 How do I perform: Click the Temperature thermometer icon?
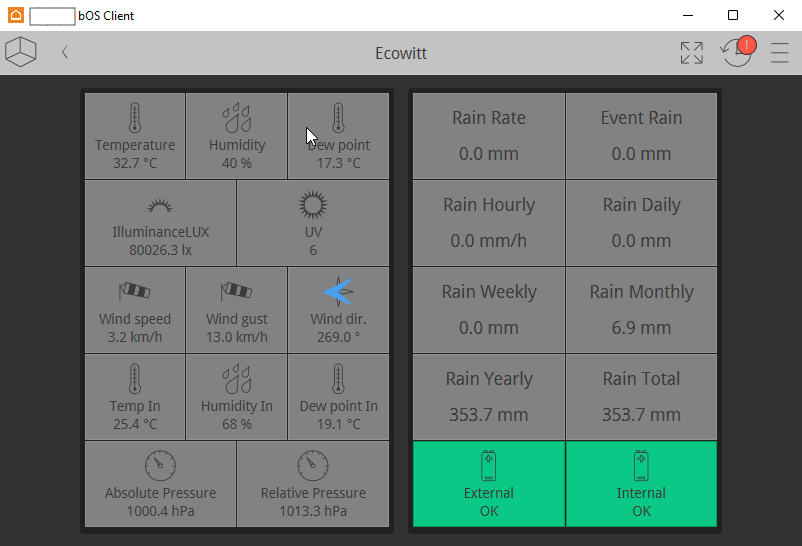pos(135,118)
